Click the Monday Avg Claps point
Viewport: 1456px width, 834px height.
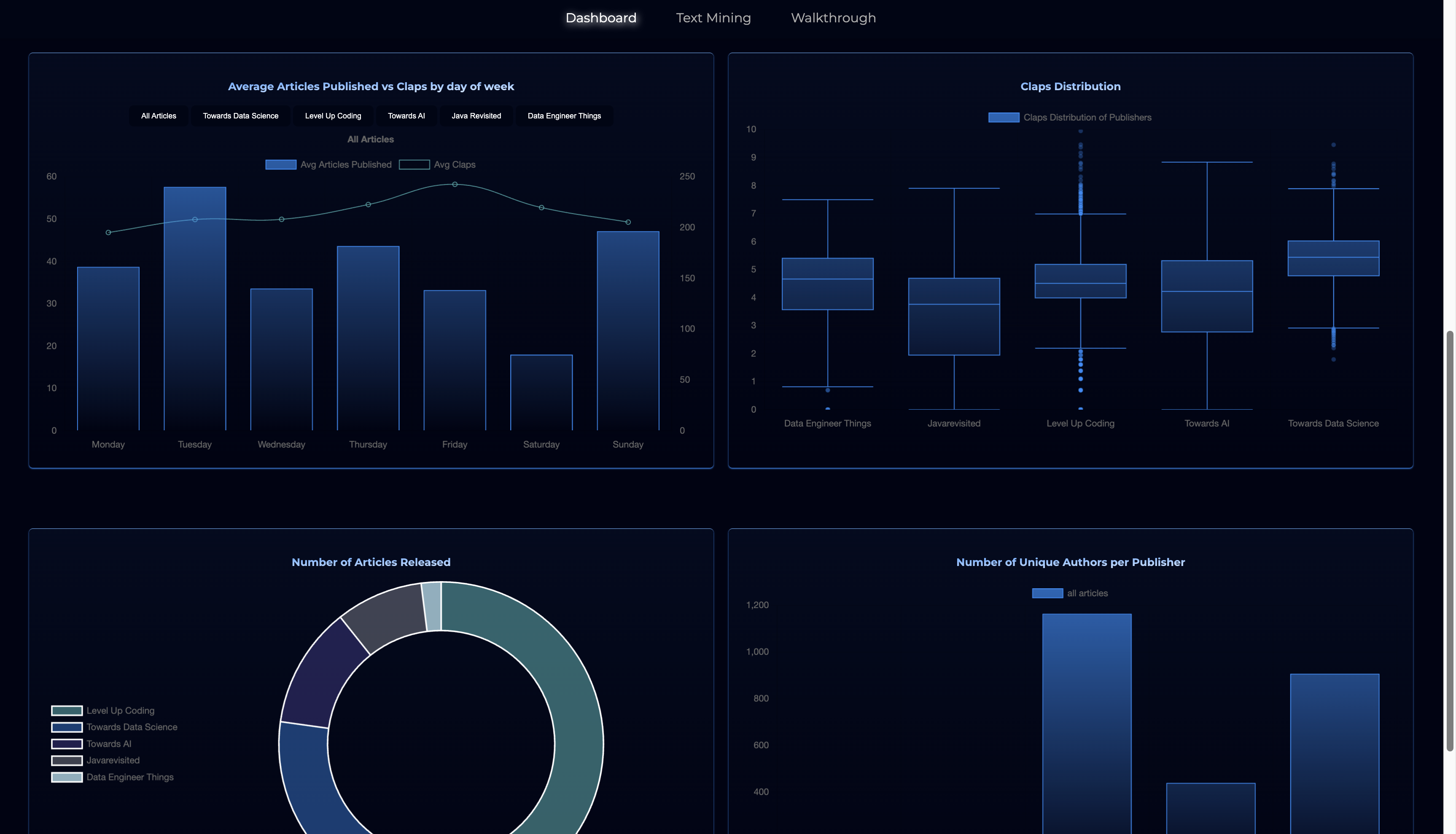click(108, 233)
